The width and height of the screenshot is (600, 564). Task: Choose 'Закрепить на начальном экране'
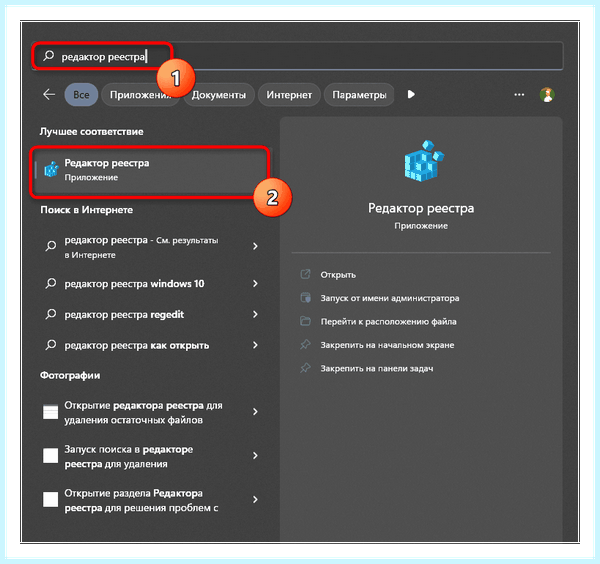[387, 345]
